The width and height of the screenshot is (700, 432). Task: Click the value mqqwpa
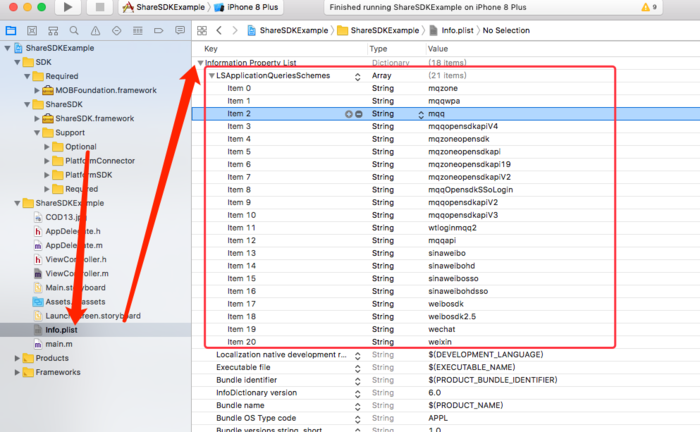444,101
